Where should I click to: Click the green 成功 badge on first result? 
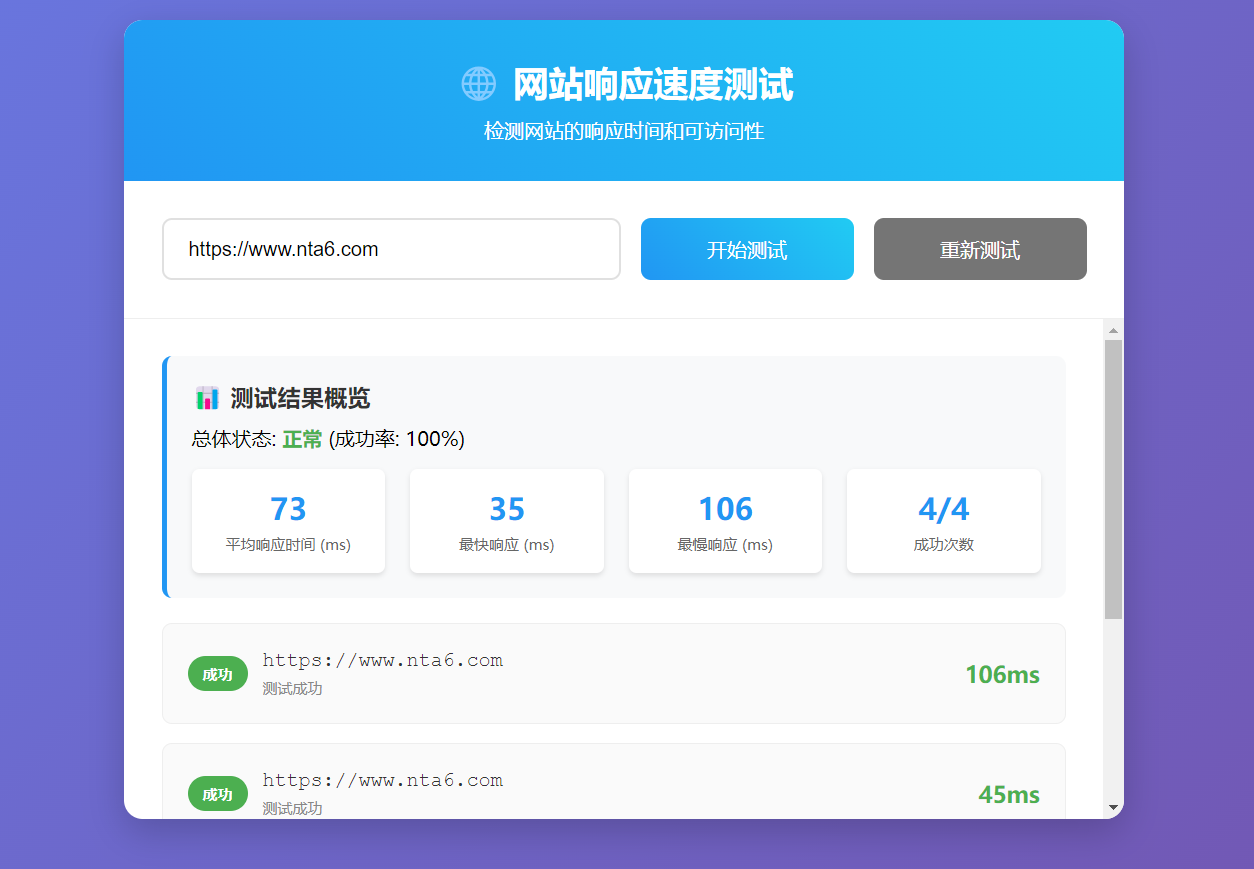(217, 673)
